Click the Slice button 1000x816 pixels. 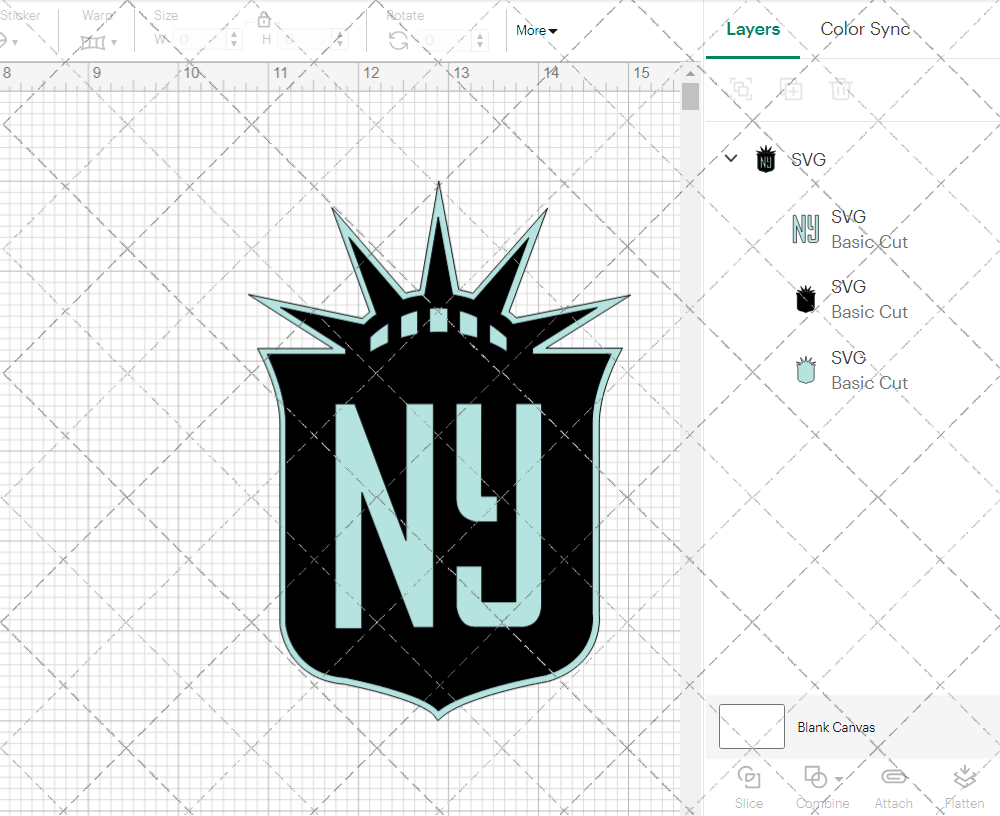(x=749, y=788)
